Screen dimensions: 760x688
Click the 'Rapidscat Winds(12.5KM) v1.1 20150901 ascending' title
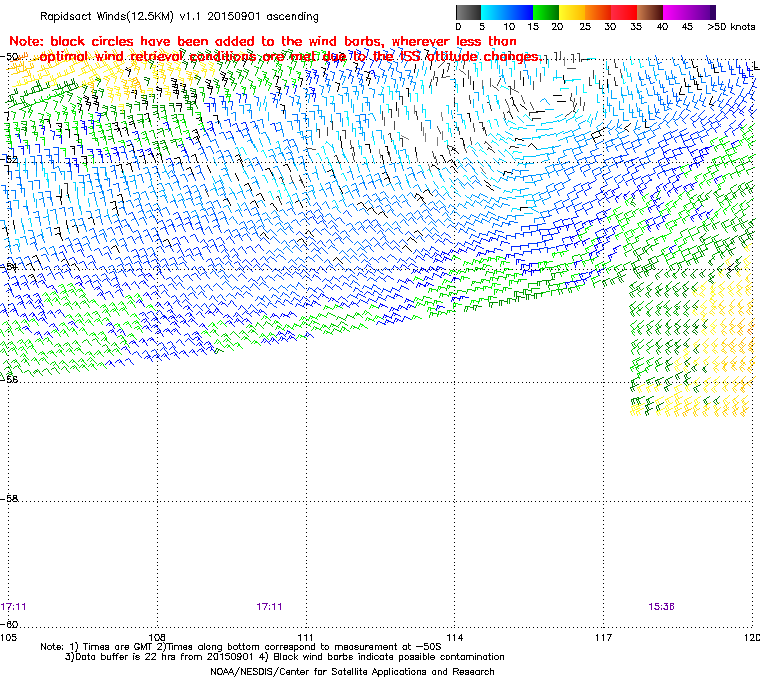pyautogui.click(x=179, y=16)
